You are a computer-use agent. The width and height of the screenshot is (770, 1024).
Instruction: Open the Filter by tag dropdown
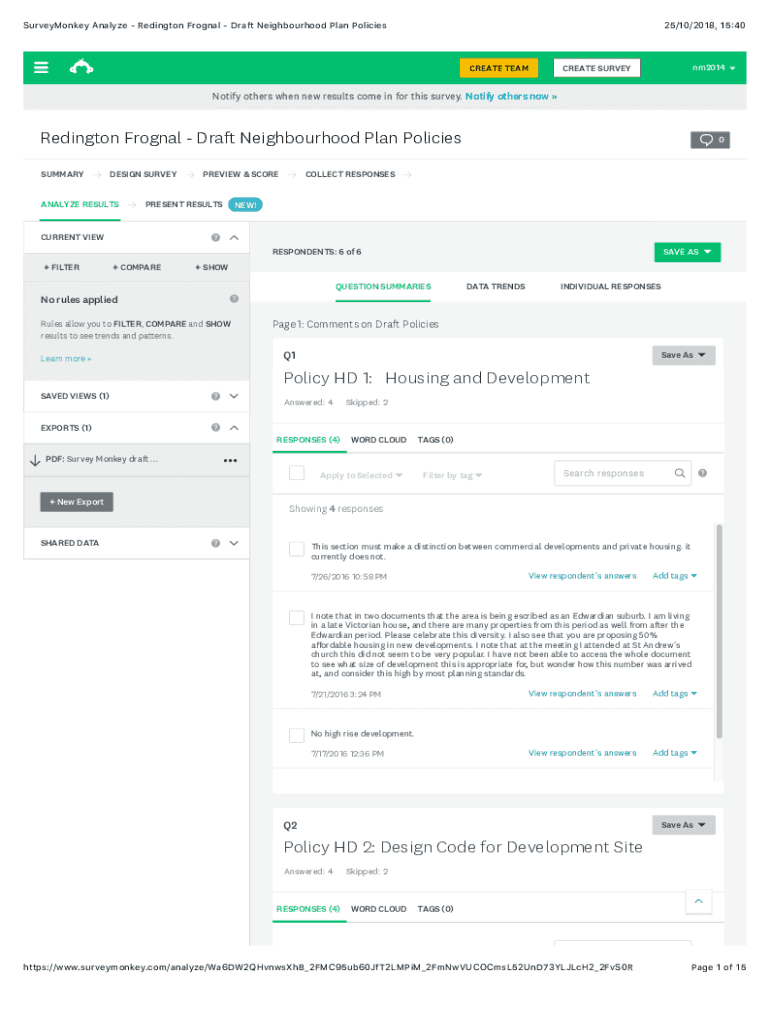click(x=452, y=476)
